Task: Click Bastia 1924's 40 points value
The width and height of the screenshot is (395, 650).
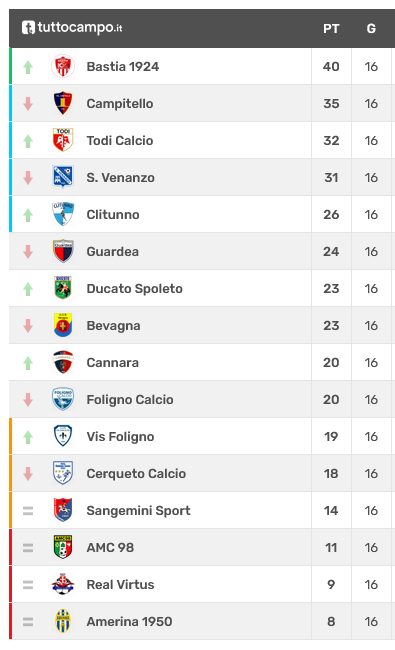Action: pyautogui.click(x=331, y=66)
